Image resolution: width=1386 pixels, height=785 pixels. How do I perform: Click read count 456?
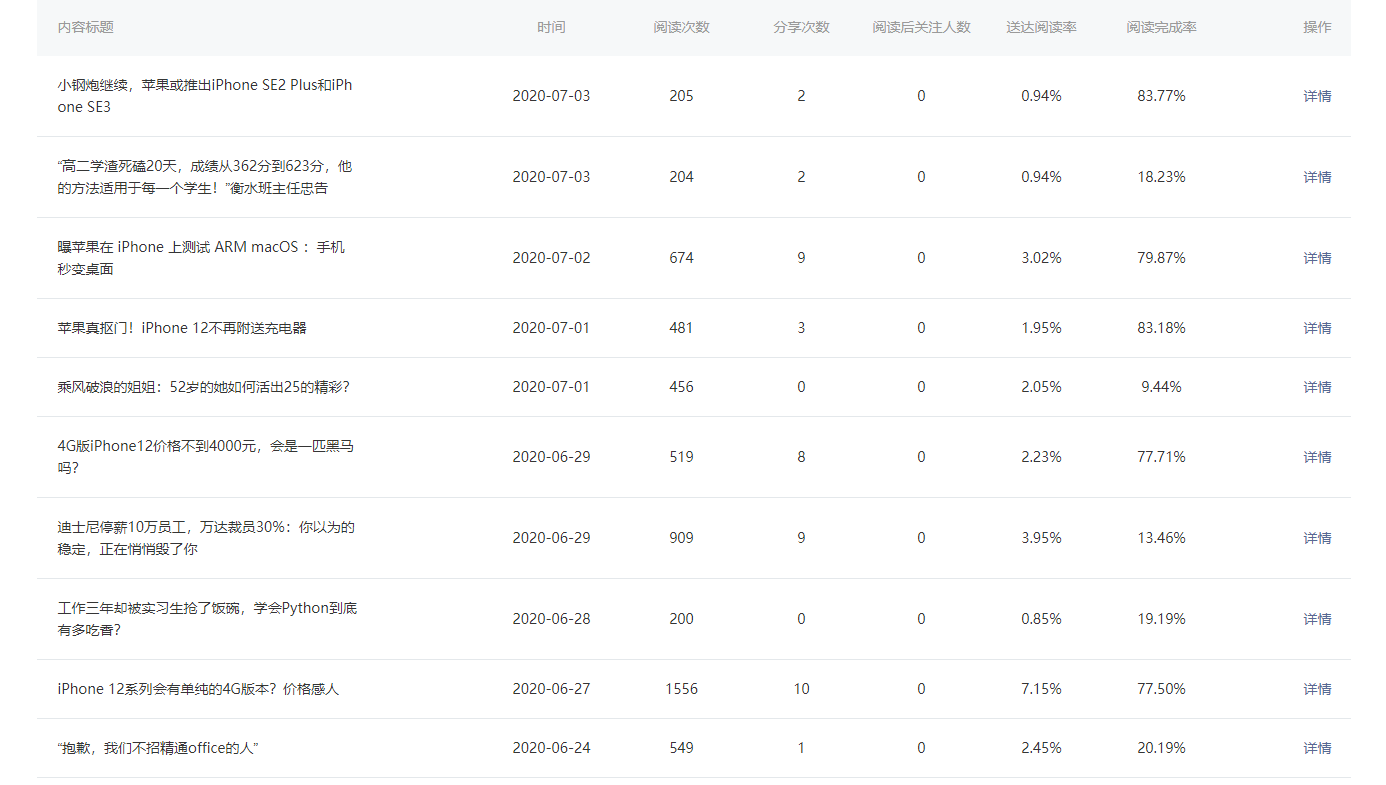coord(682,387)
